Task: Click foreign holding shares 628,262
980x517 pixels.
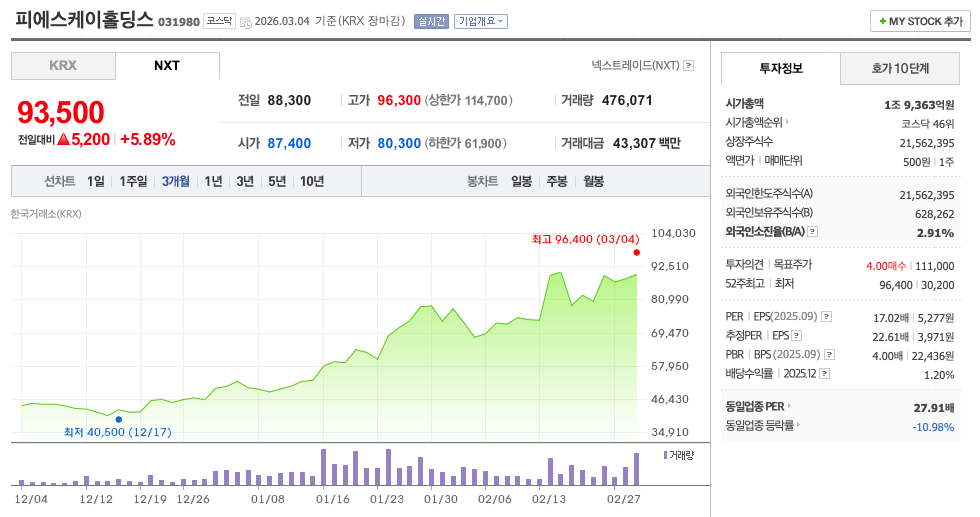Action: click(x=934, y=214)
